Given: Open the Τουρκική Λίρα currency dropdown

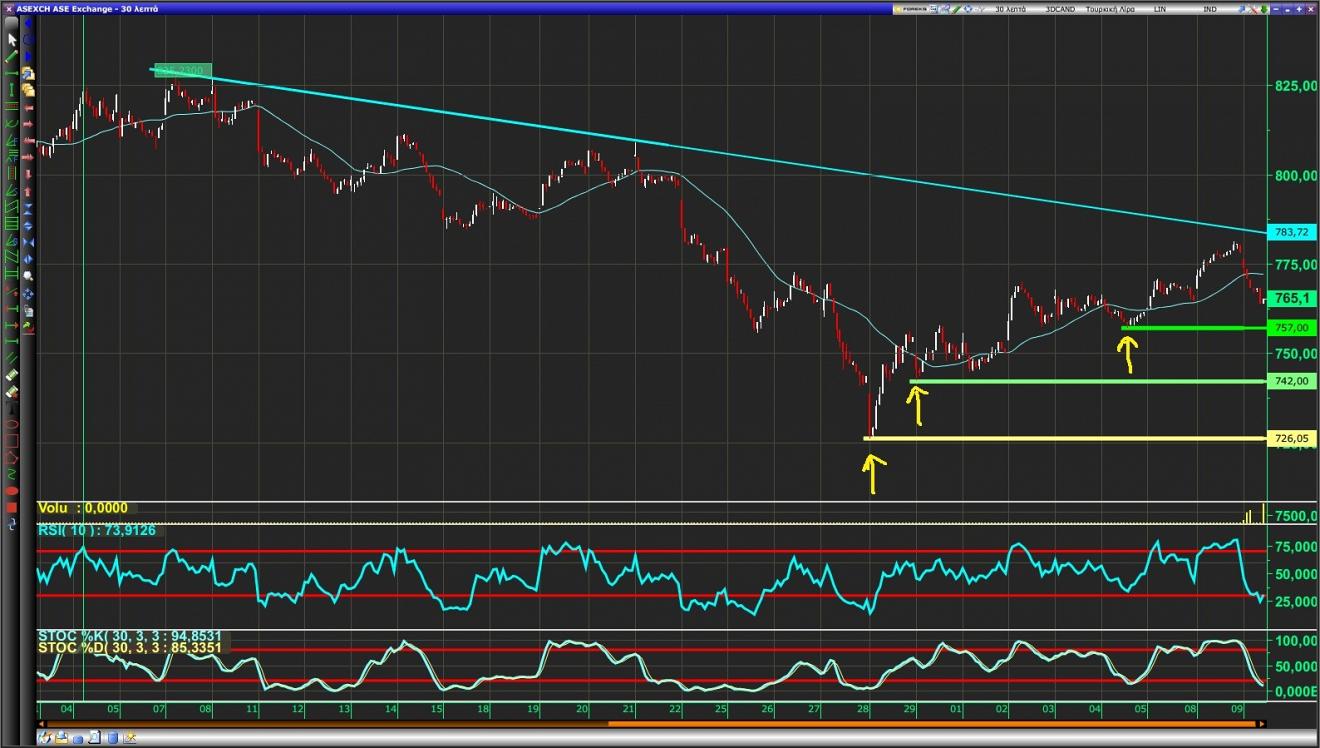Looking at the screenshot, I should tap(1110, 9).
